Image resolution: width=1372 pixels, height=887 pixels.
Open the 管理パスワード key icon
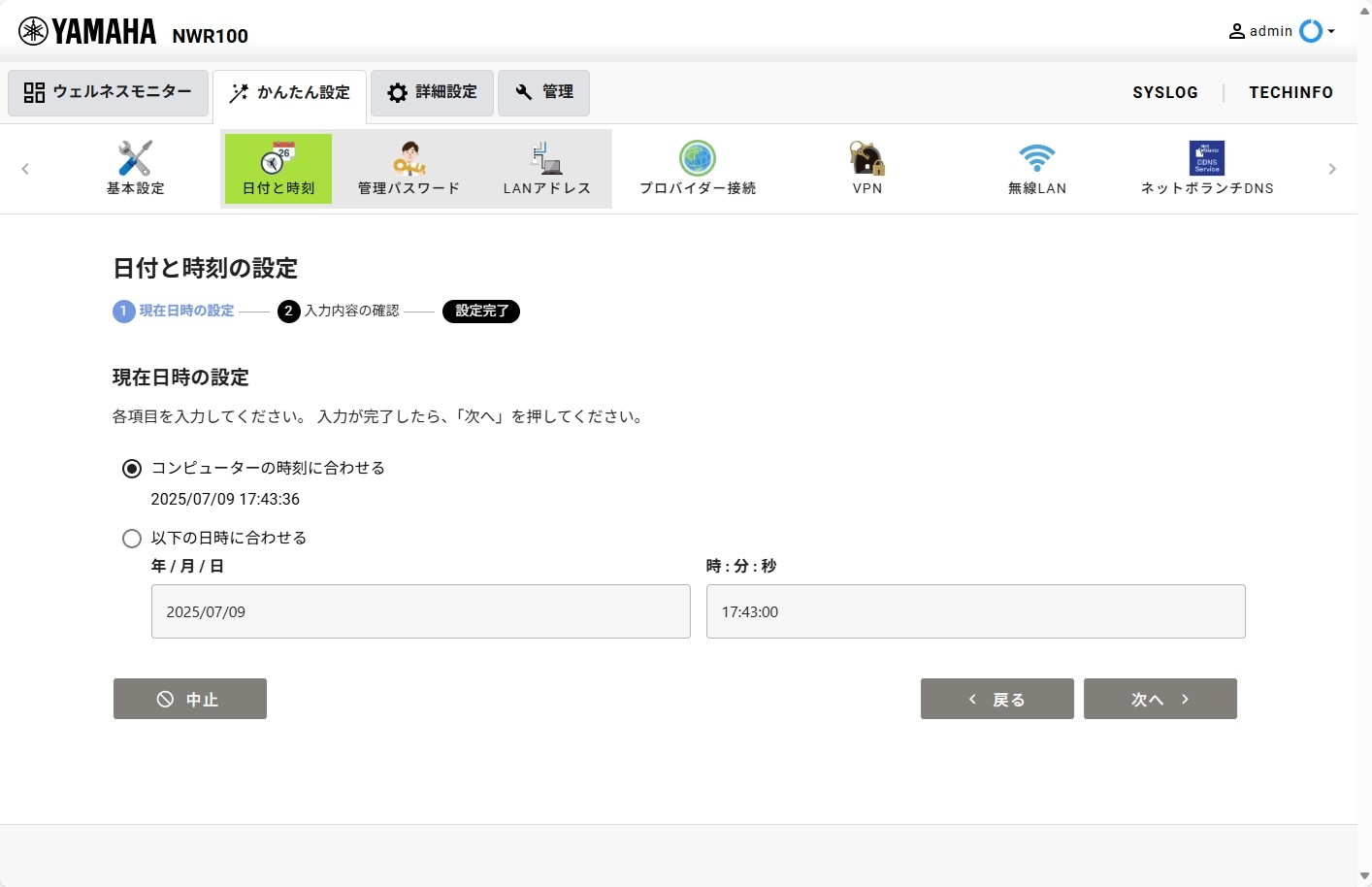coord(408,159)
